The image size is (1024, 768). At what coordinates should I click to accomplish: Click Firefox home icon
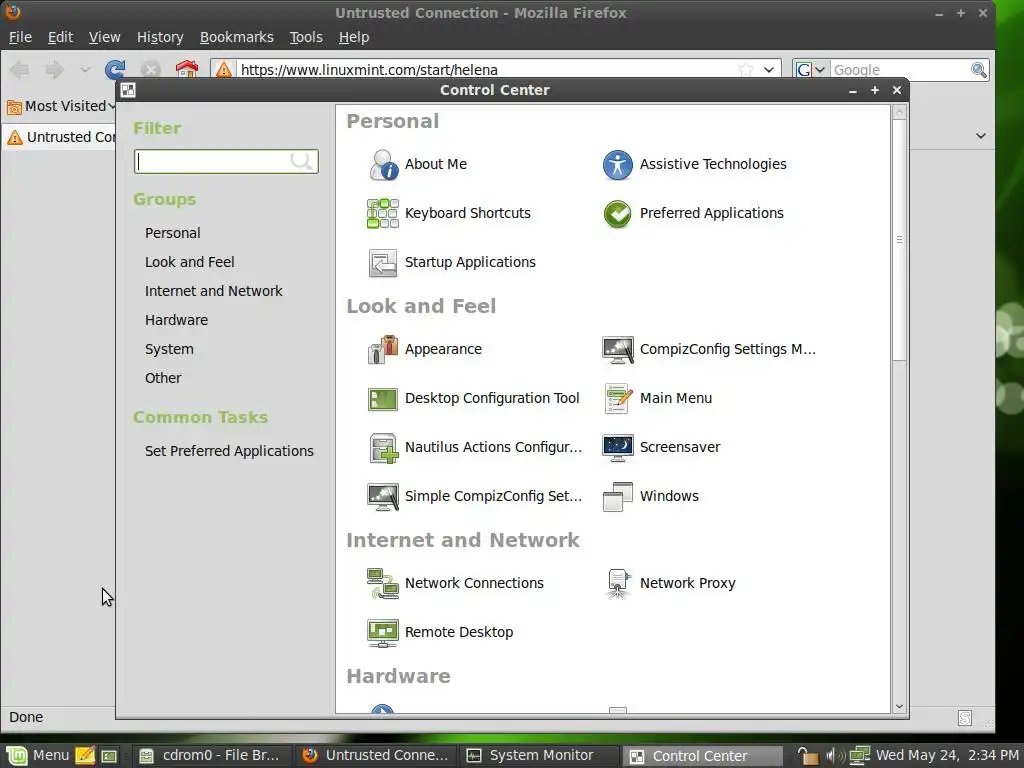tap(186, 69)
